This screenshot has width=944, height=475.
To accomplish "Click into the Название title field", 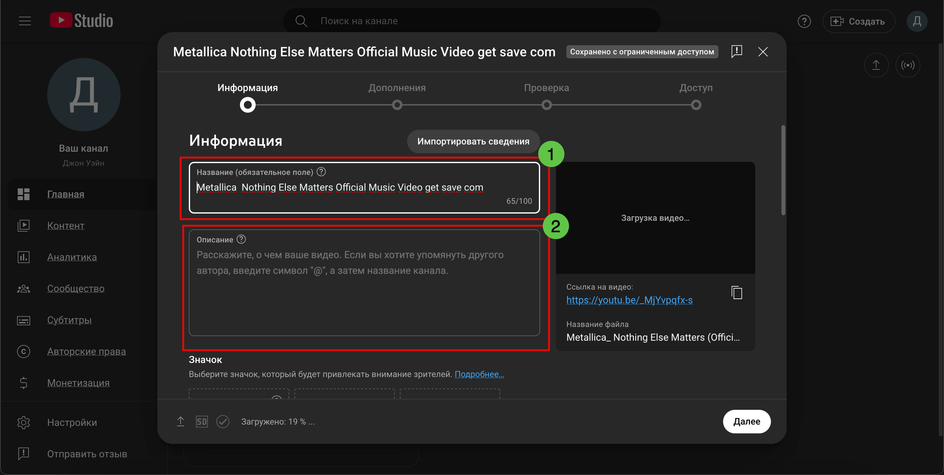I will [364, 187].
